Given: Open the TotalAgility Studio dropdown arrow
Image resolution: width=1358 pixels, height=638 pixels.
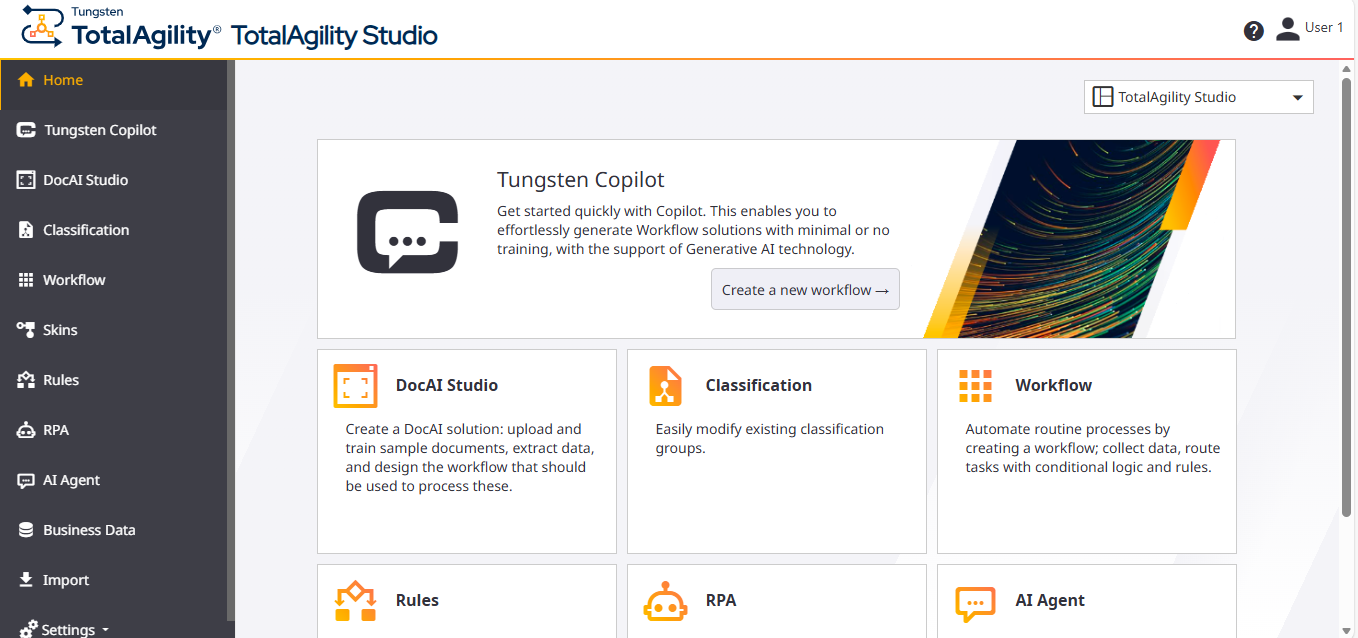Looking at the screenshot, I should [x=1297, y=98].
